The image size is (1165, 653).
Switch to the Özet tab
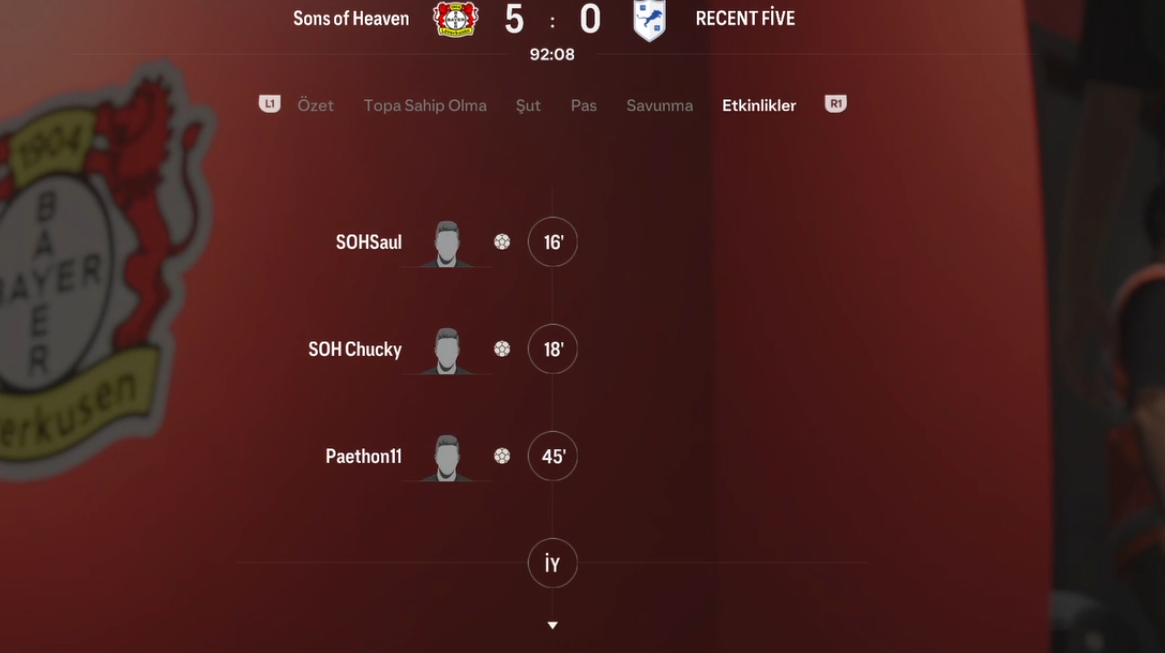(316, 105)
